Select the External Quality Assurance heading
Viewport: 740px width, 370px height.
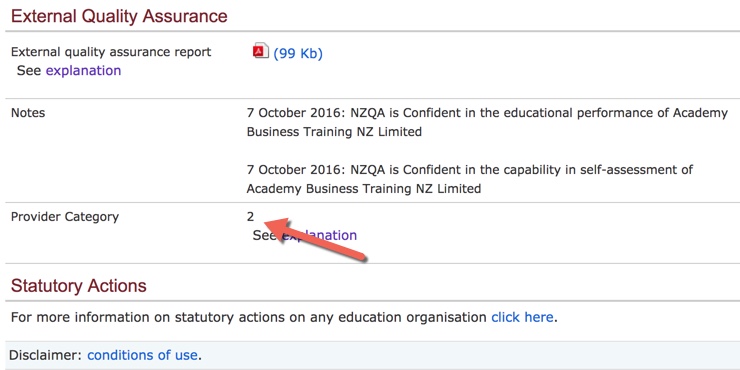point(119,16)
